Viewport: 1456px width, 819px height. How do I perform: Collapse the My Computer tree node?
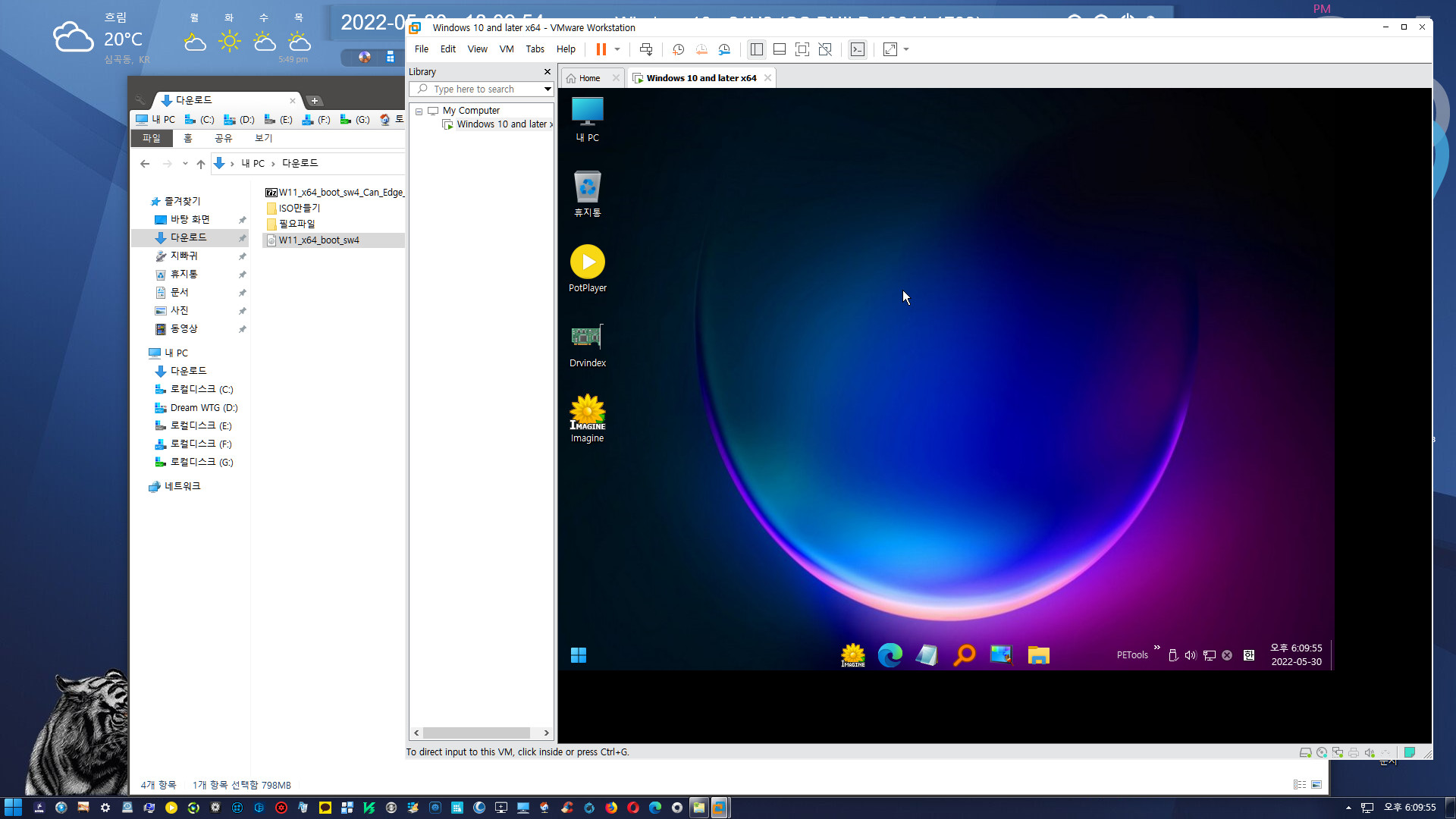419,111
